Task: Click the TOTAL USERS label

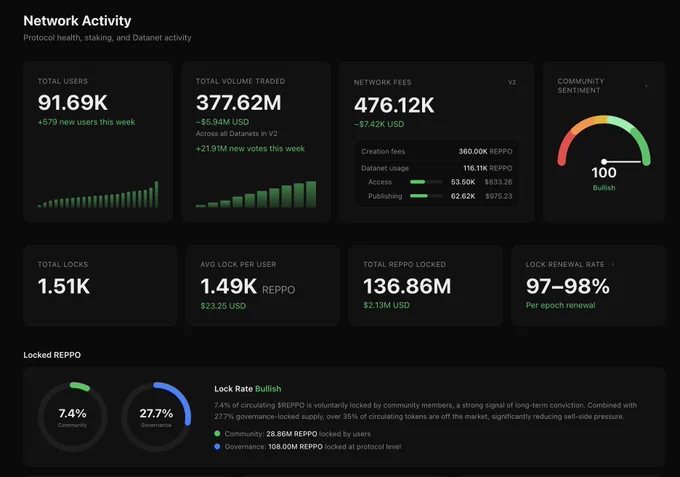Action: coord(63,81)
